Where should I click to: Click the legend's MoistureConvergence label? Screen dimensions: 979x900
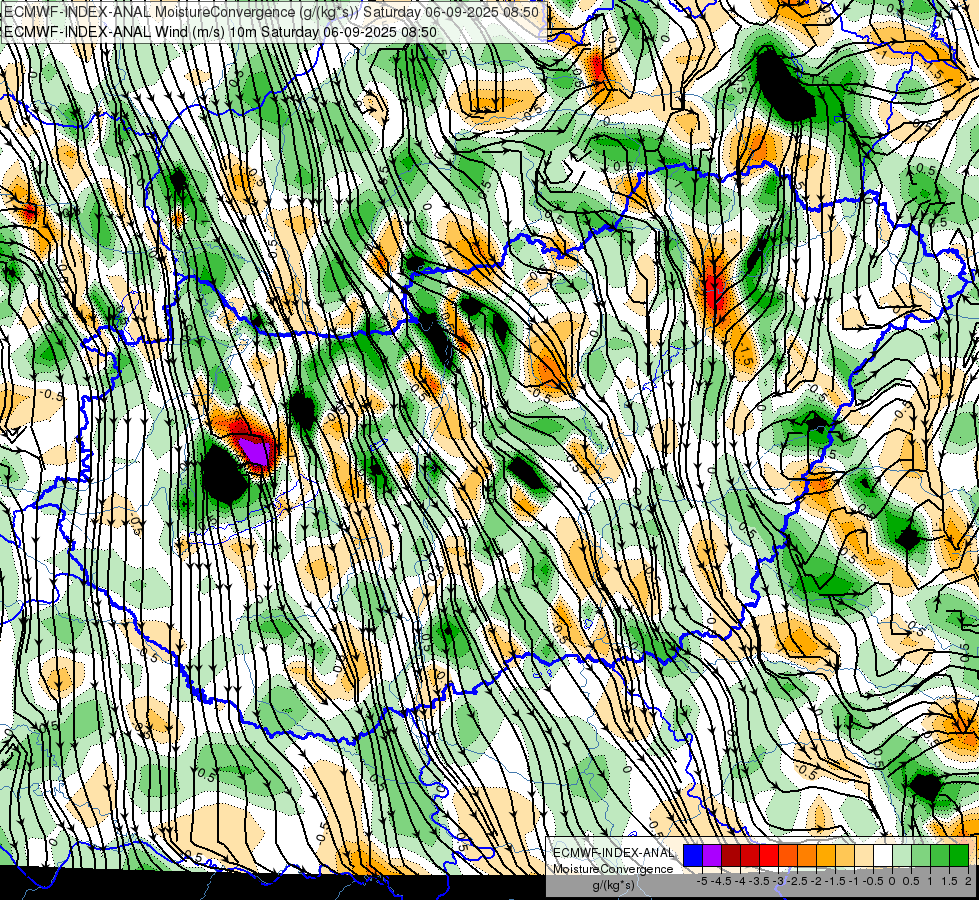613,869
